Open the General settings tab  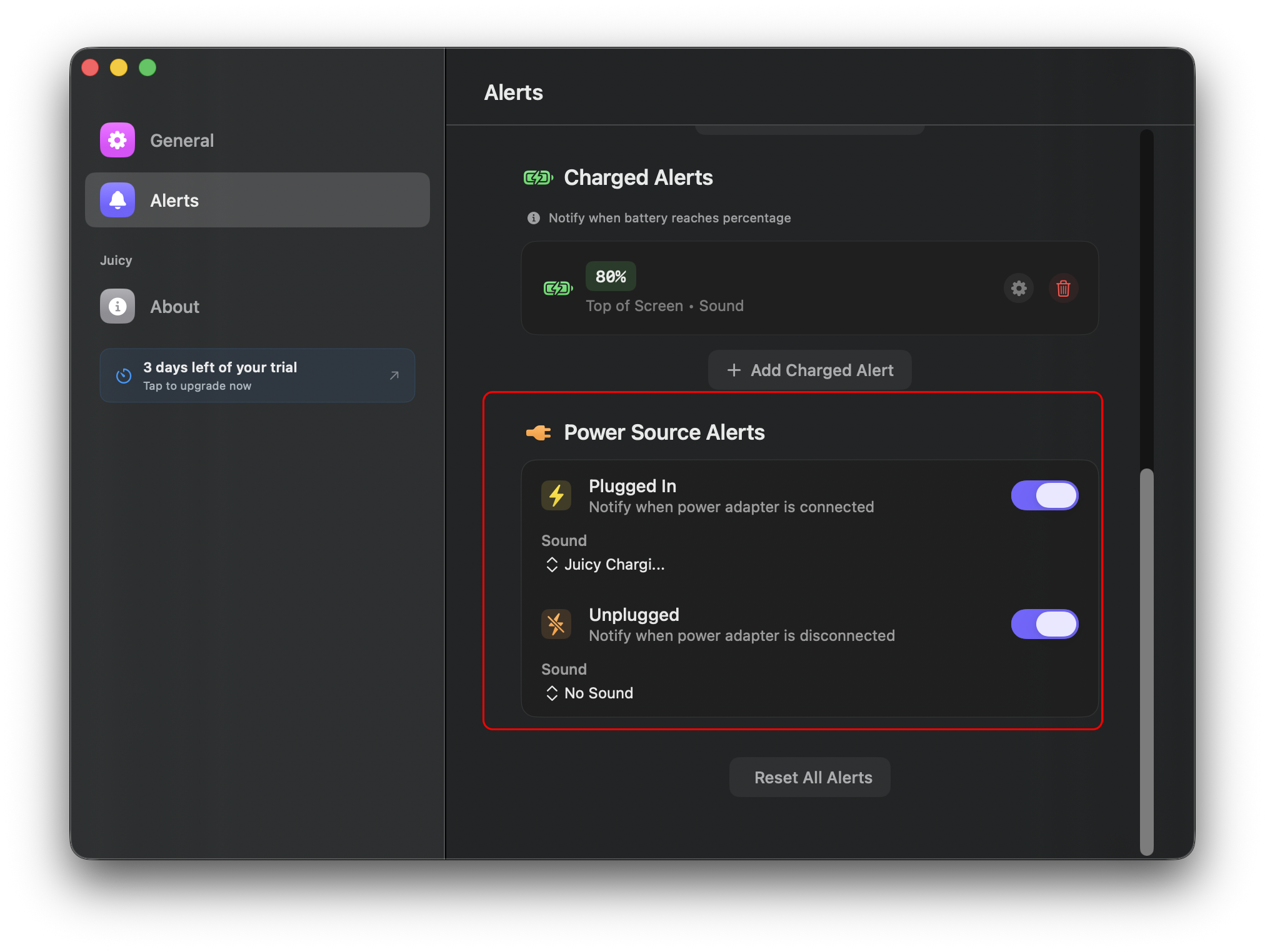pos(181,141)
